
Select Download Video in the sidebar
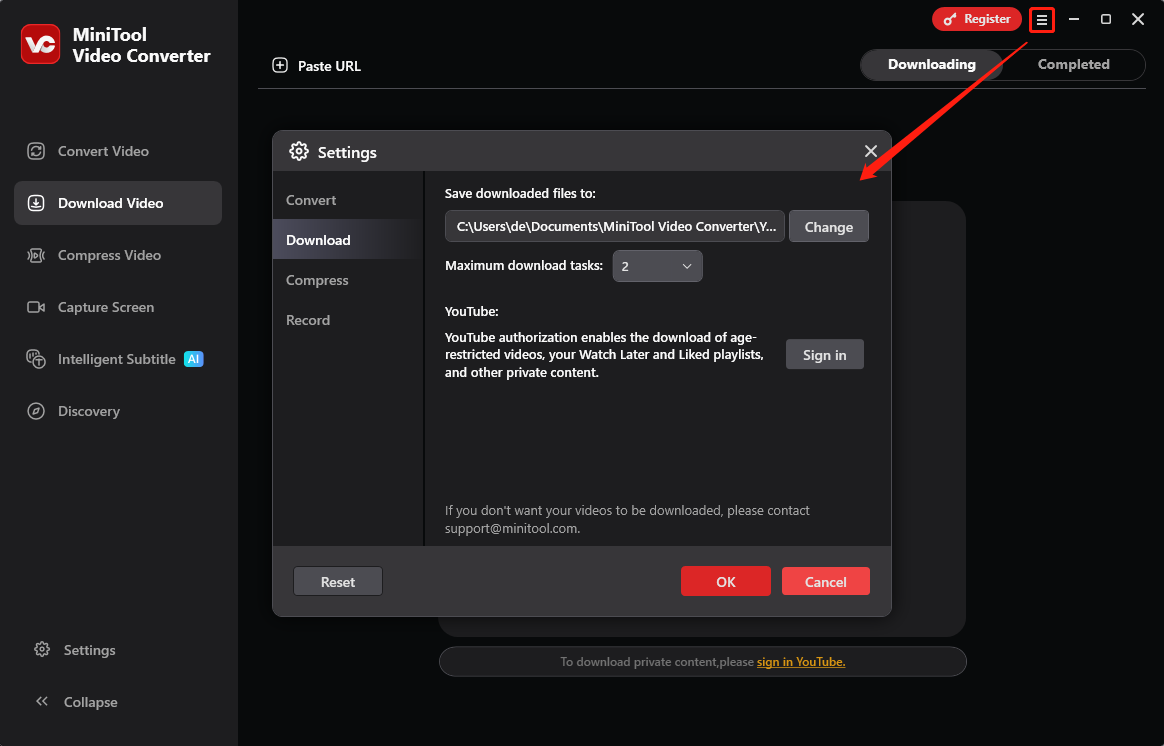click(x=118, y=203)
